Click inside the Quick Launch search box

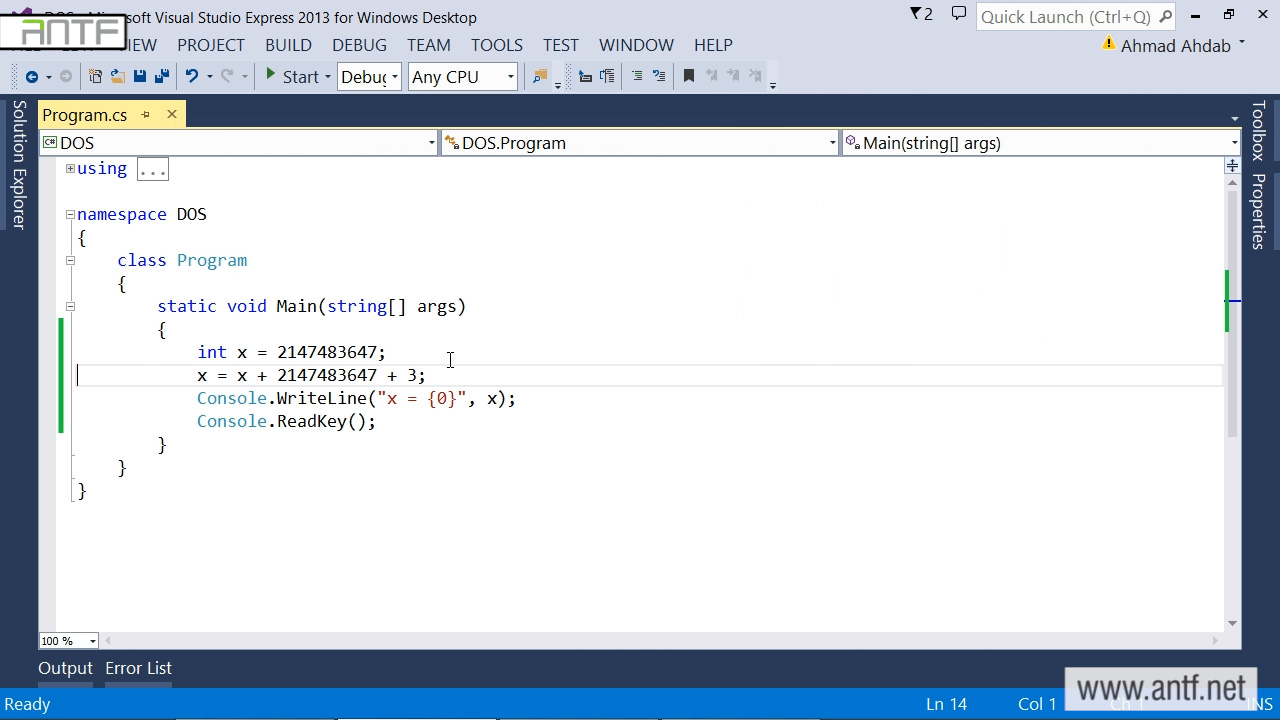(x=1064, y=17)
